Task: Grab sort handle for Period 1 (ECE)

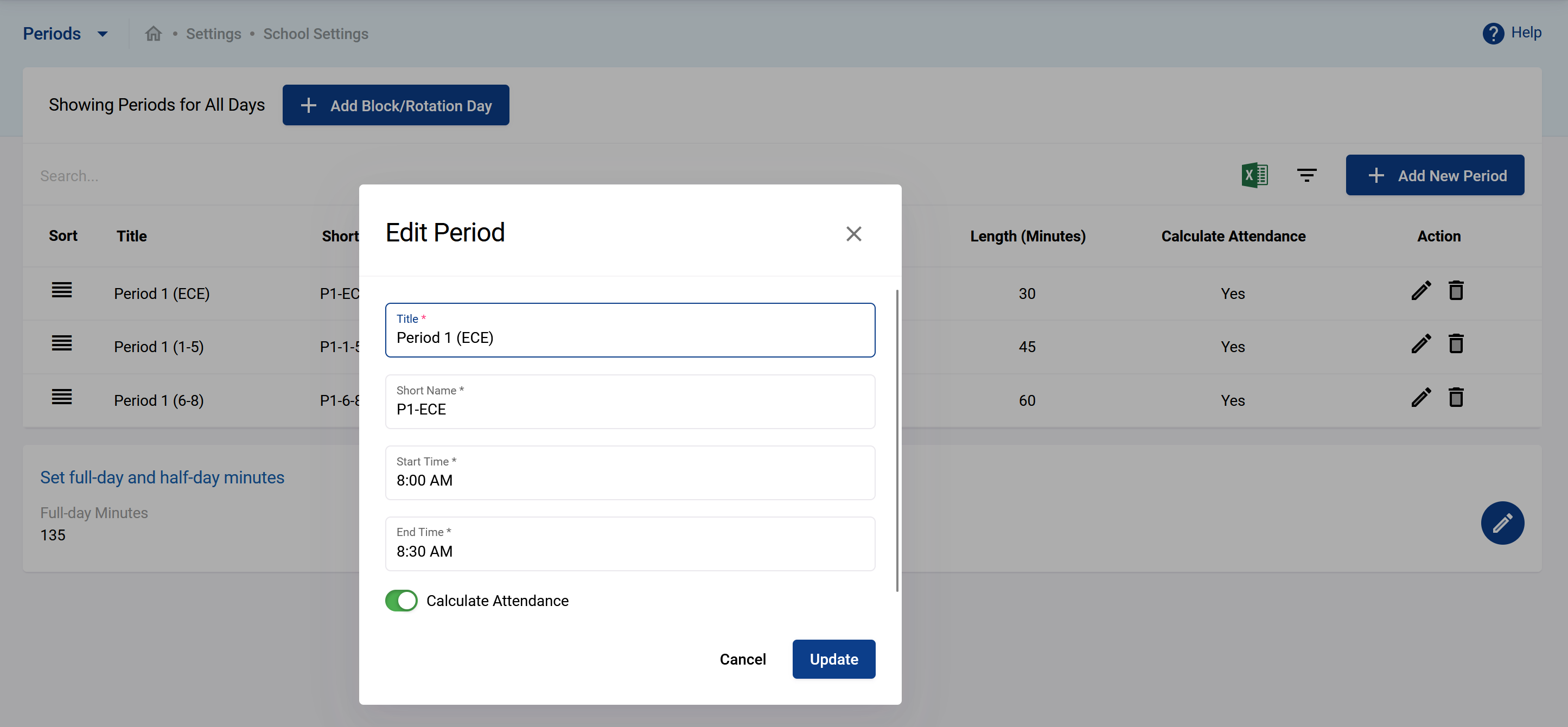Action: coord(61,290)
